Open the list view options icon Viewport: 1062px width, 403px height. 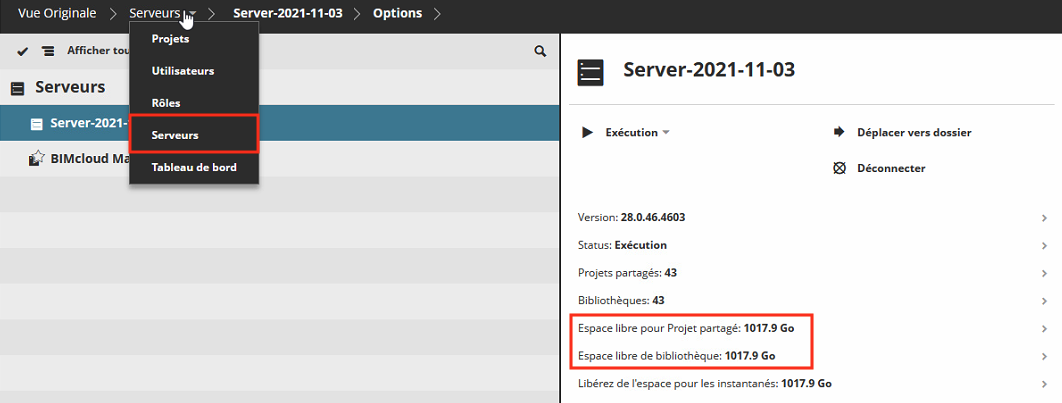click(48, 51)
